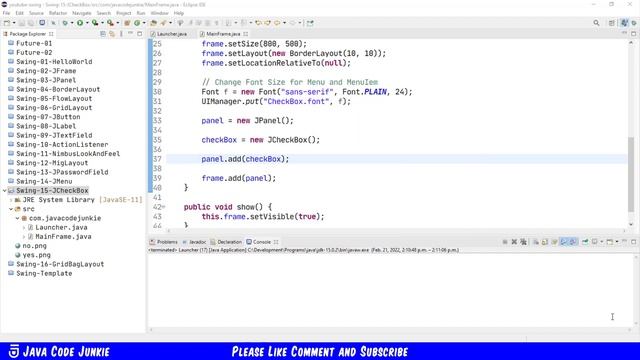Switch to the Debug perspective icon
This screenshot has width=640, height=360.
pos(634,23)
